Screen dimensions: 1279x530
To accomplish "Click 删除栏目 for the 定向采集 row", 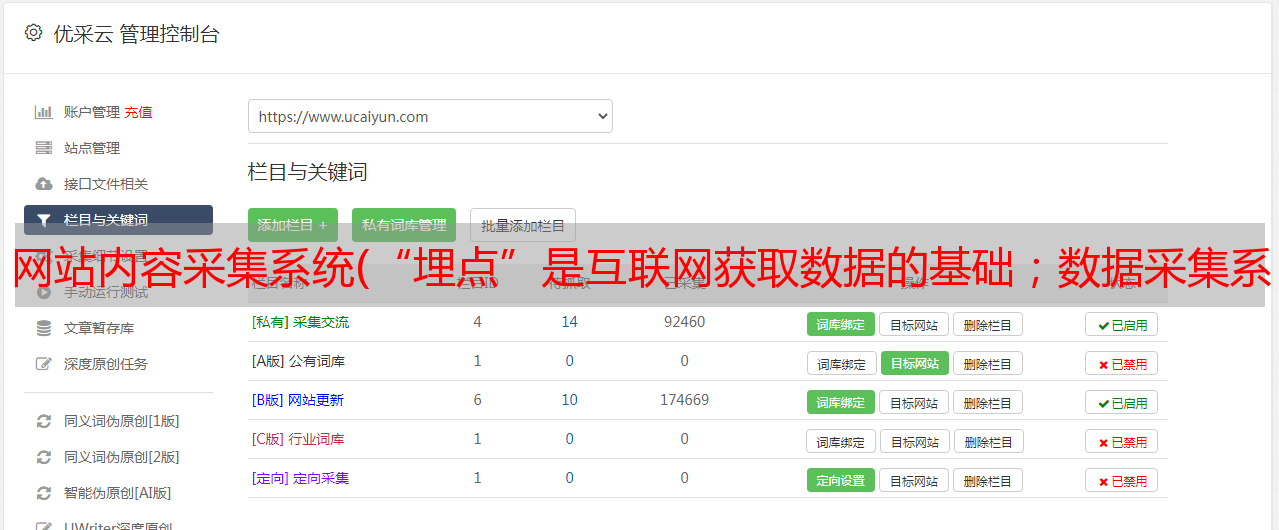I will point(987,480).
